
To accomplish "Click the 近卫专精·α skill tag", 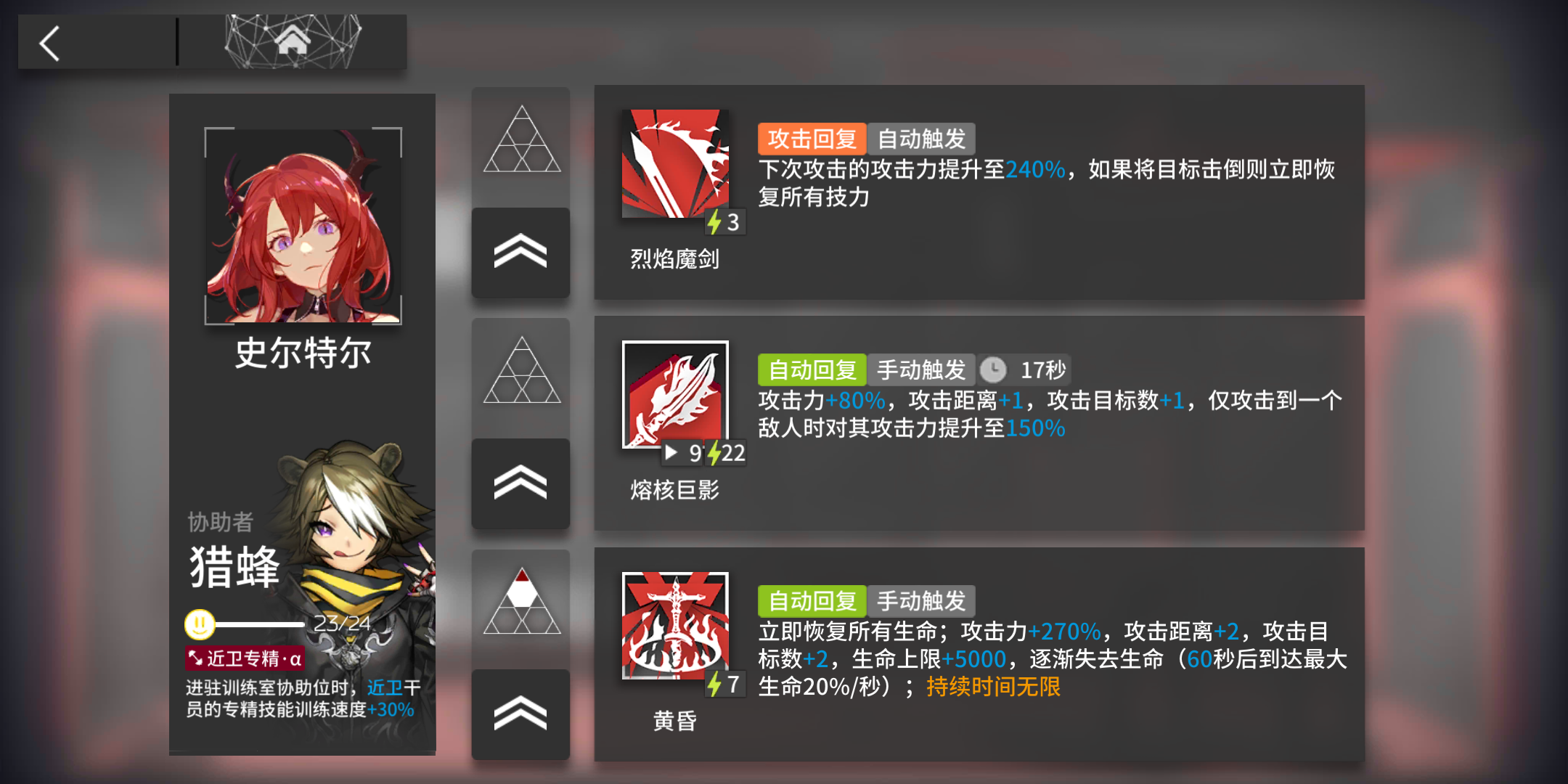I will pyautogui.click(x=245, y=658).
